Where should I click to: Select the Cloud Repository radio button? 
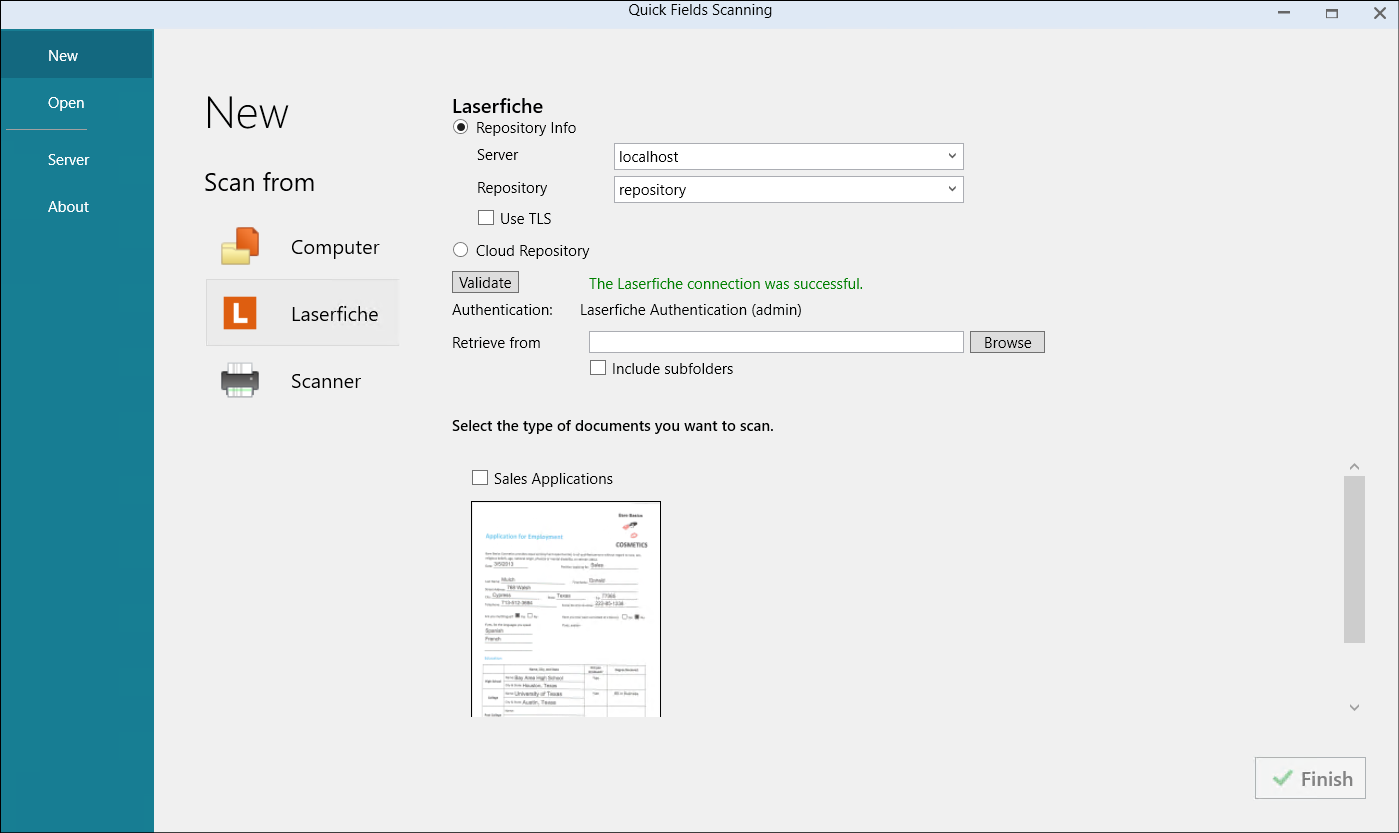[x=461, y=250]
